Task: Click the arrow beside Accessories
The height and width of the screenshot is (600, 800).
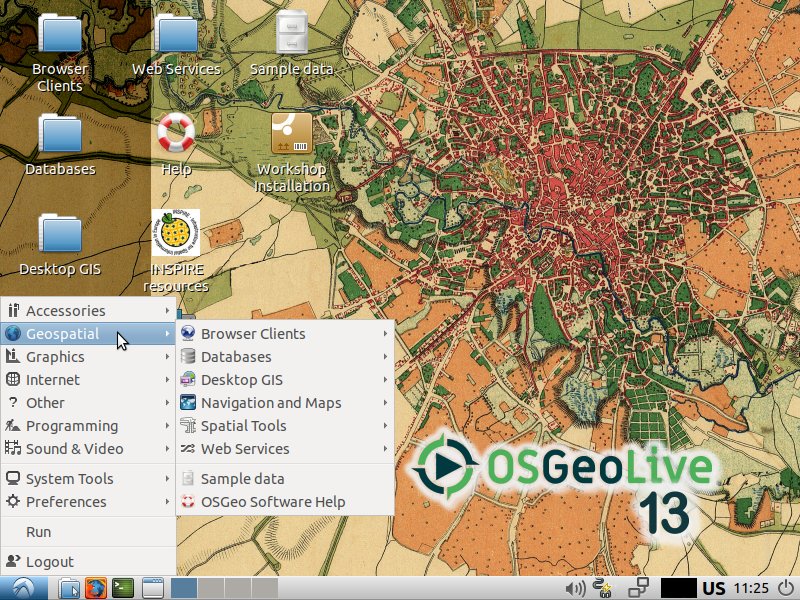Action: (167, 310)
